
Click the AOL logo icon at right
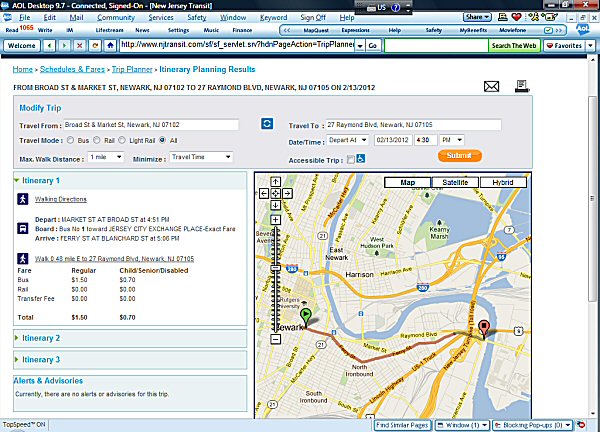pos(583,29)
